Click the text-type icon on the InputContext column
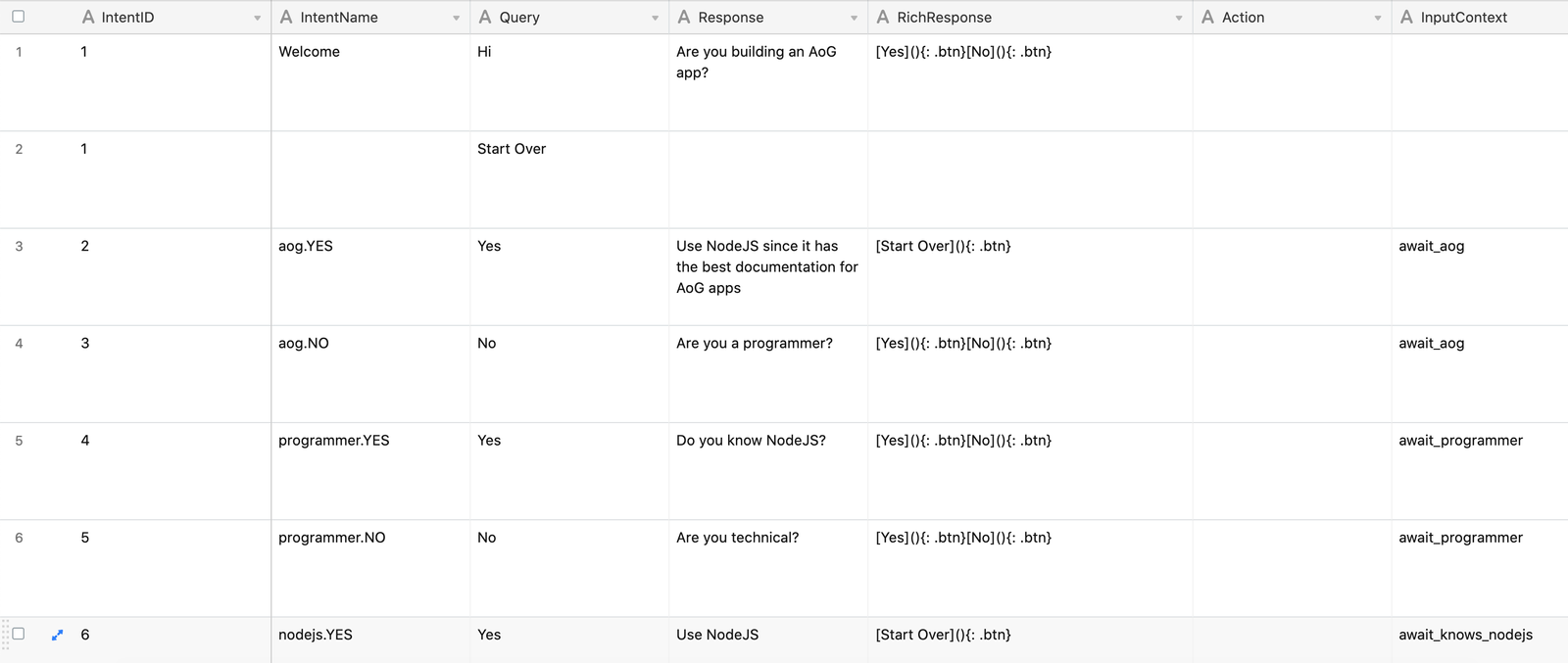Viewport: 1568px width, 663px height. pos(1406,17)
